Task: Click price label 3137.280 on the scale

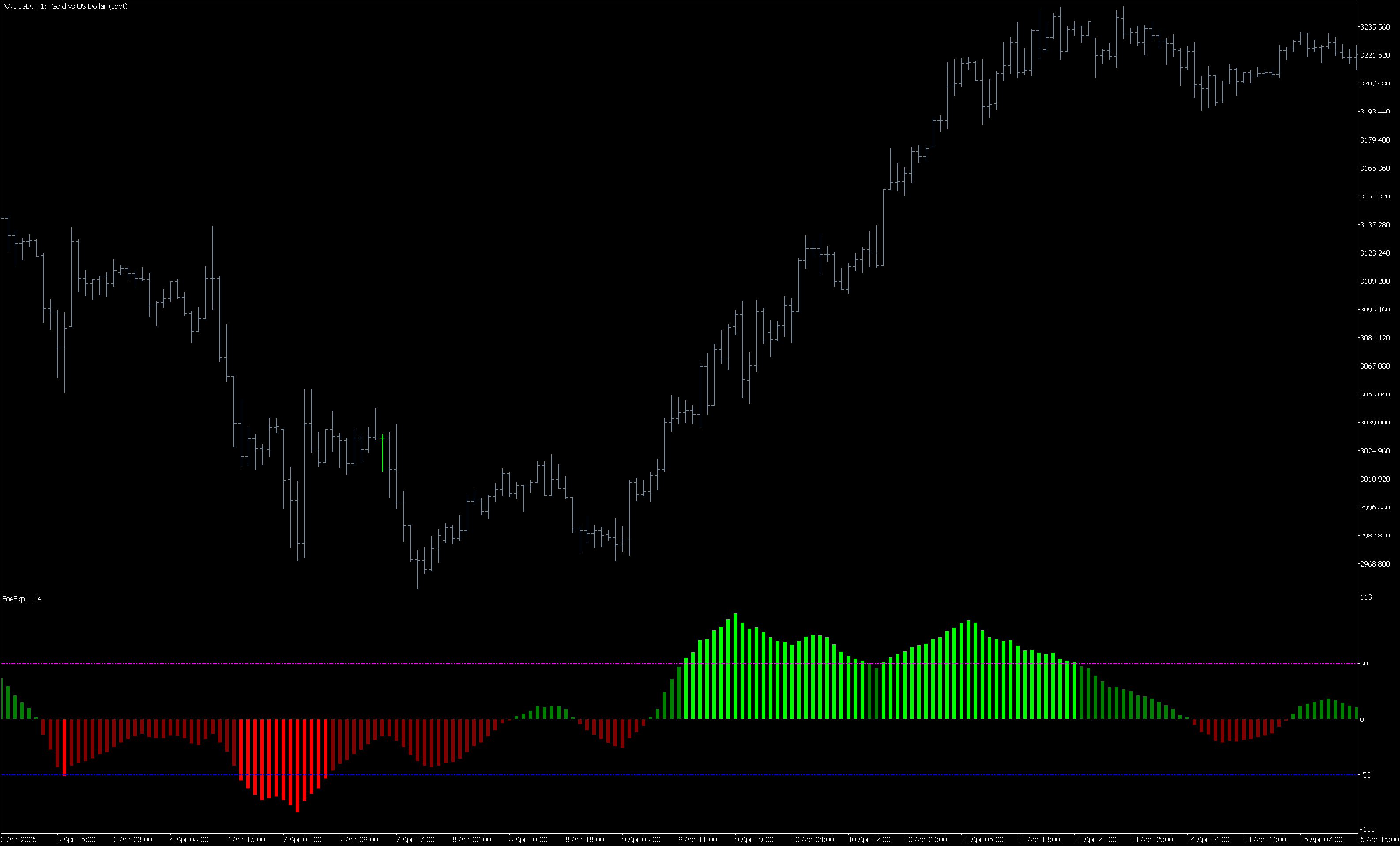Action: tap(1374, 225)
